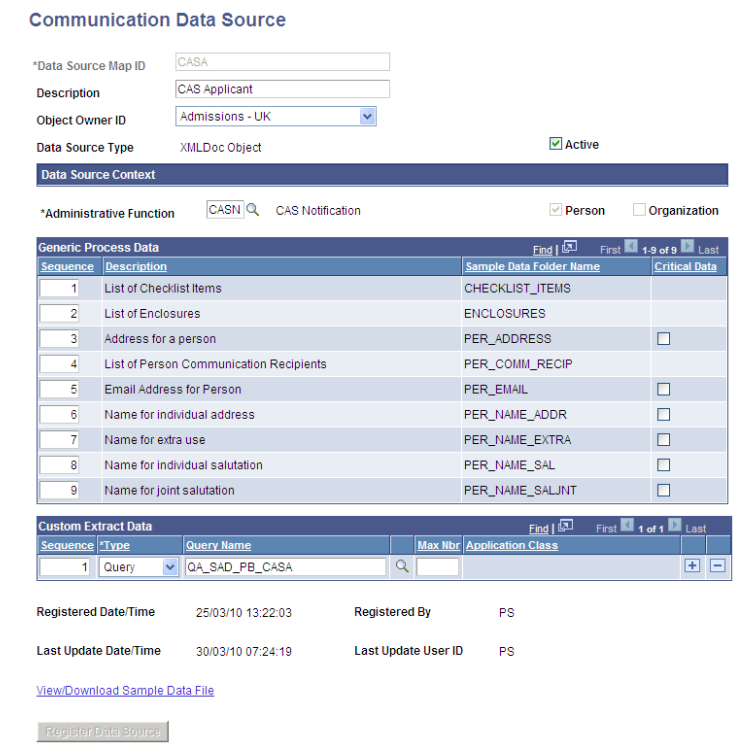Image resolution: width=742 pixels, height=745 pixels.
Task: Select last update time 30/03/10 07:24:19
Action: (x=244, y=652)
